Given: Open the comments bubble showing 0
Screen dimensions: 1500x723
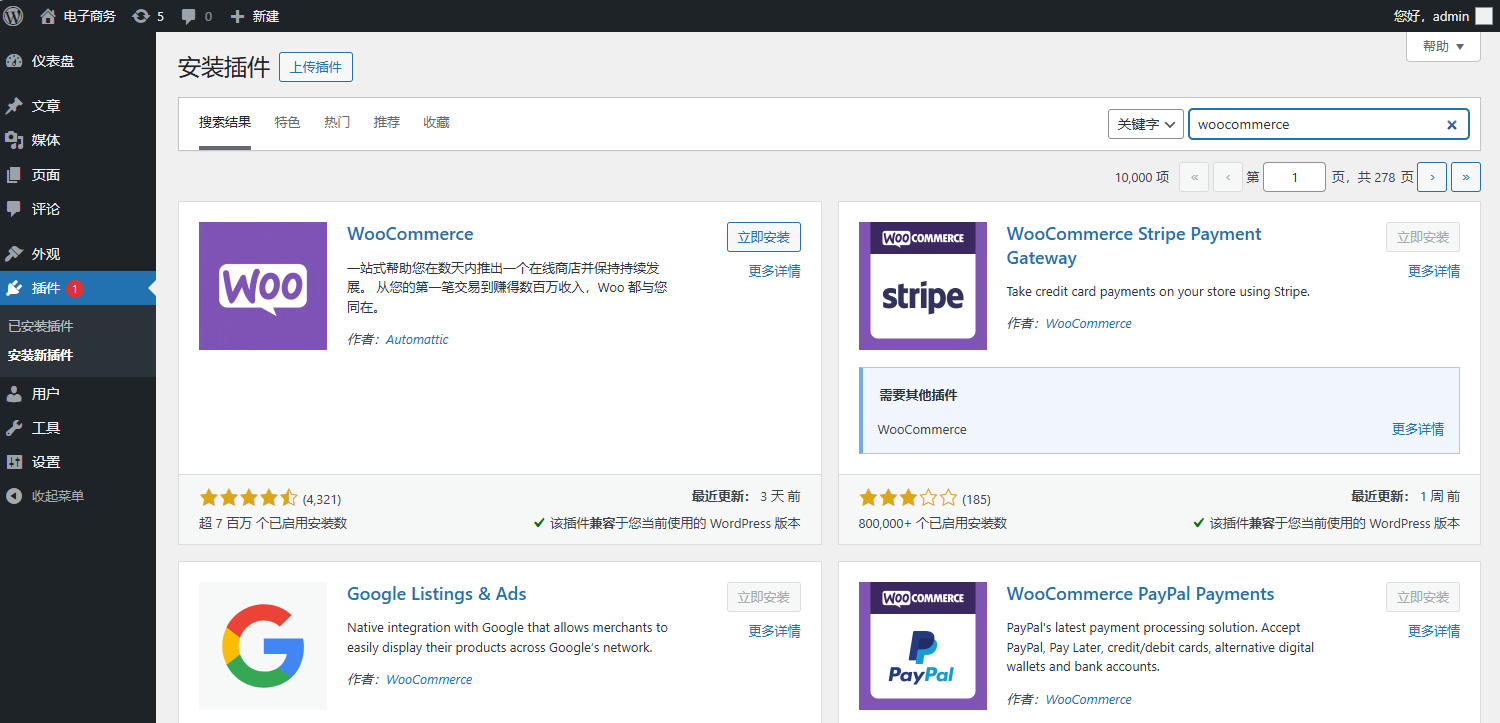Looking at the screenshot, I should tap(197, 16).
